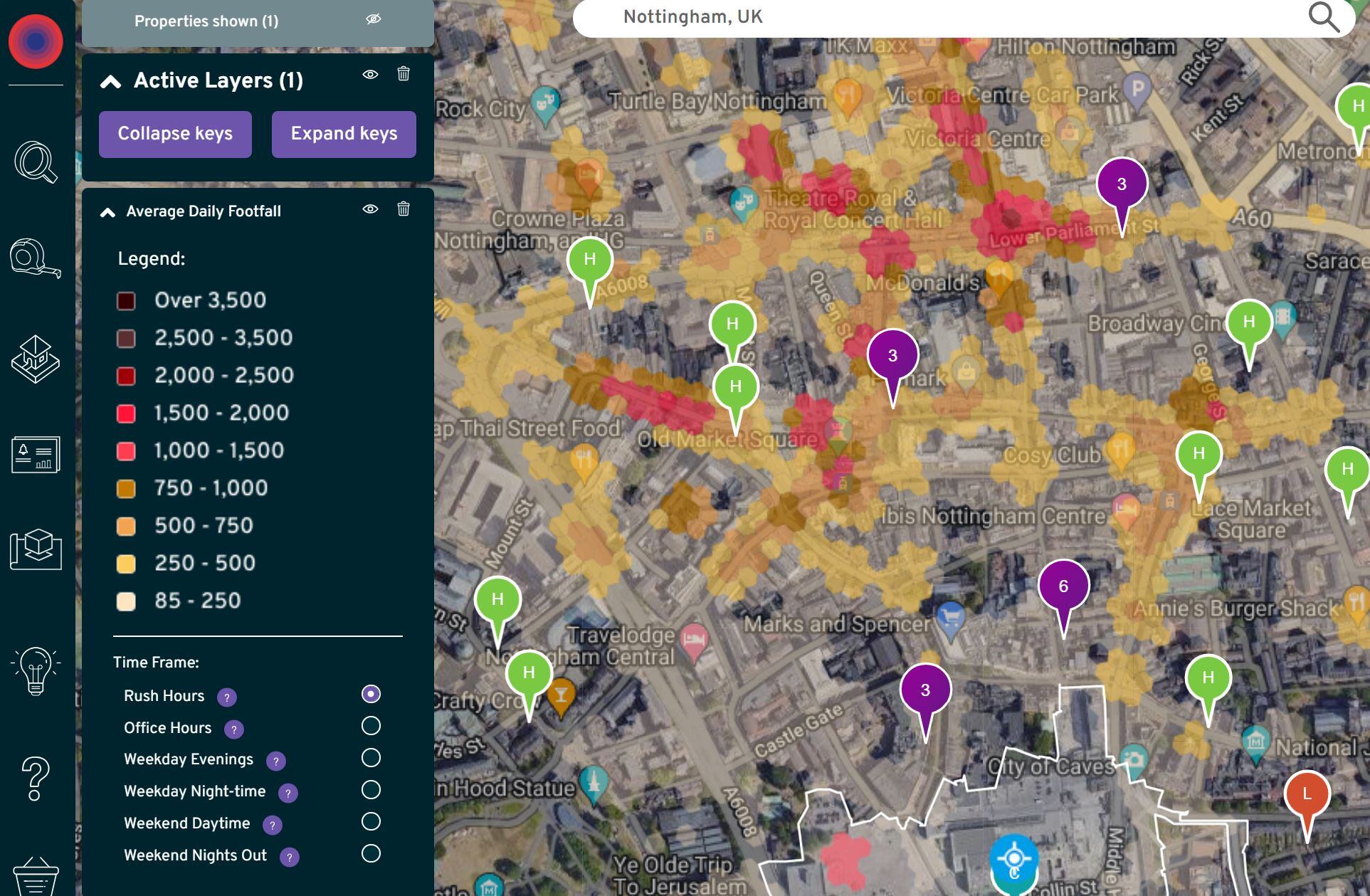Screen dimensions: 1370x896
Task: Select the Office Hours radio button
Action: click(371, 725)
